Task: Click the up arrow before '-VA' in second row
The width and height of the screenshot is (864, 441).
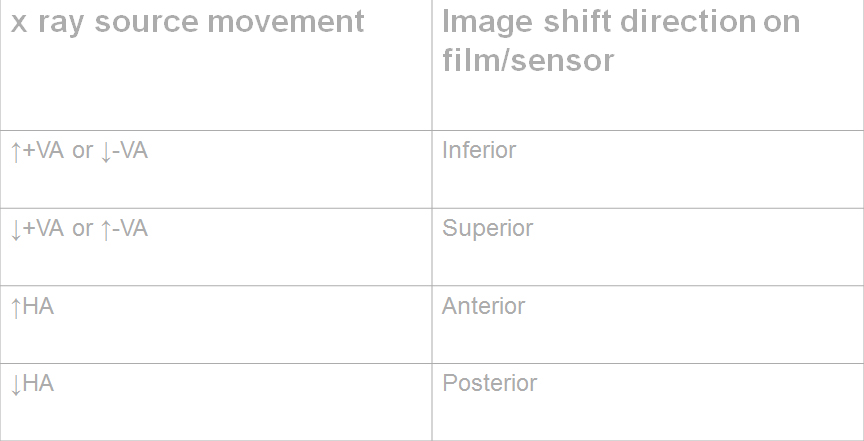Action: click(106, 229)
